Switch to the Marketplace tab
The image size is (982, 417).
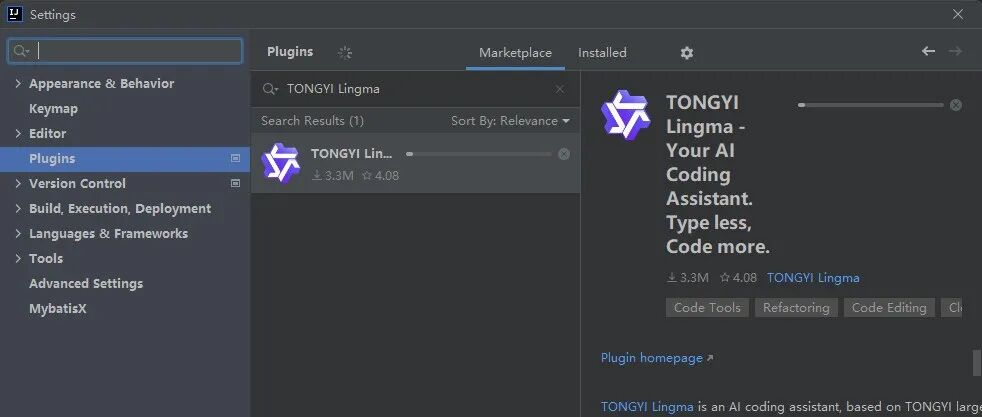click(515, 53)
